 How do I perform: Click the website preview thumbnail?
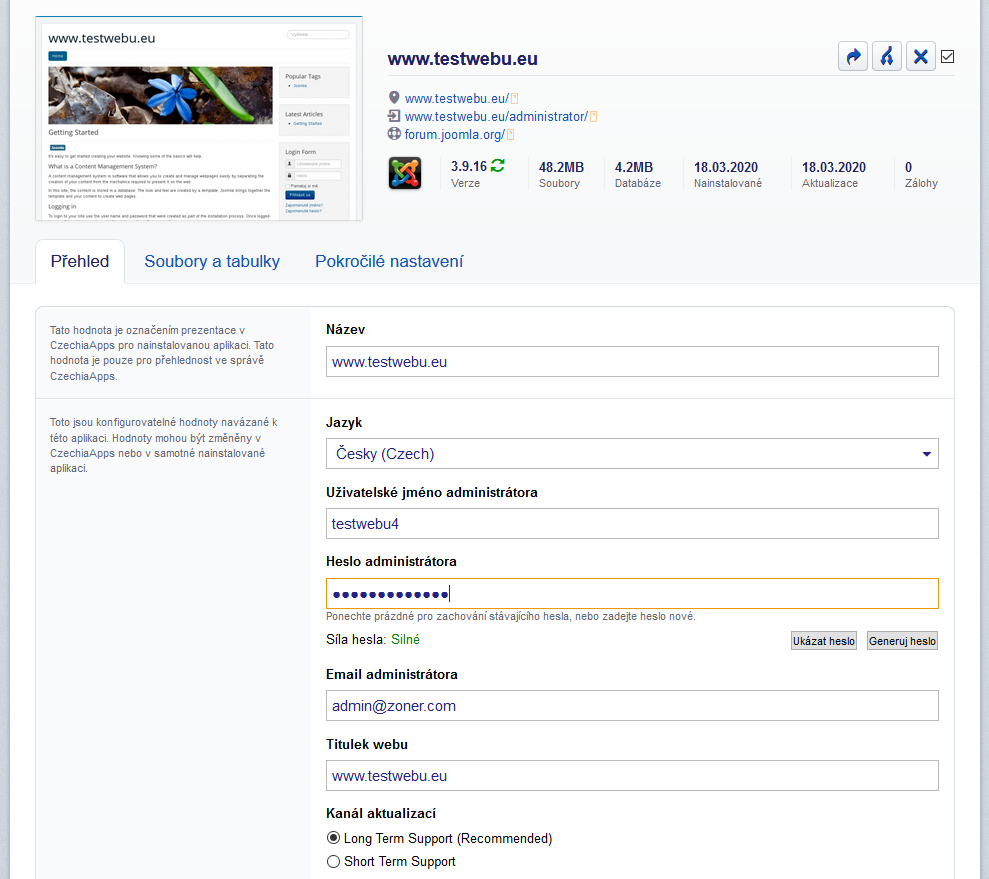(x=199, y=119)
